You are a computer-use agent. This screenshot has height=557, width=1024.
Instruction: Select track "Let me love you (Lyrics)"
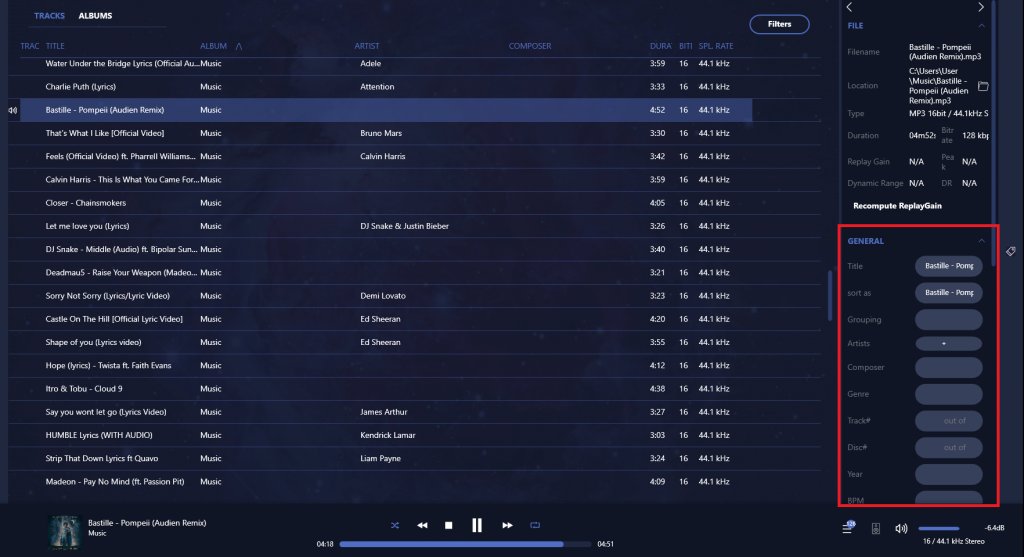[414, 226]
